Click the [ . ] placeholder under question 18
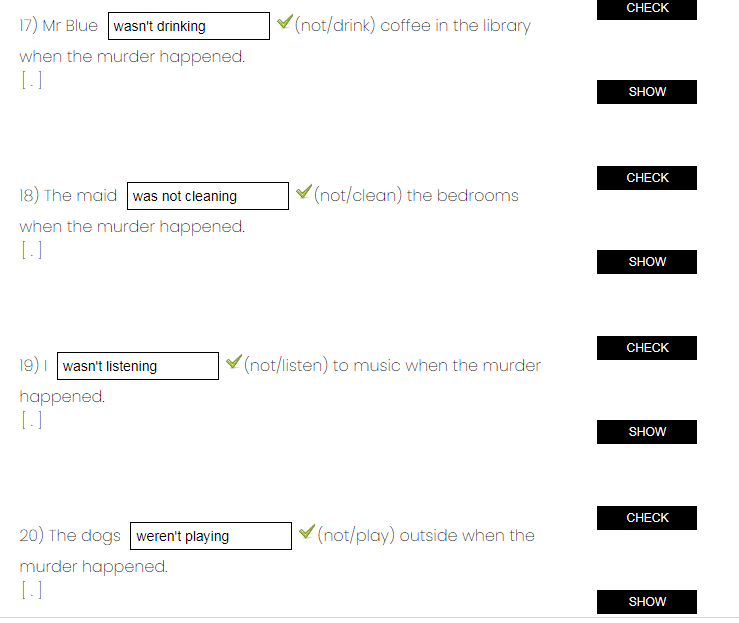The height and width of the screenshot is (623, 739). [32, 250]
